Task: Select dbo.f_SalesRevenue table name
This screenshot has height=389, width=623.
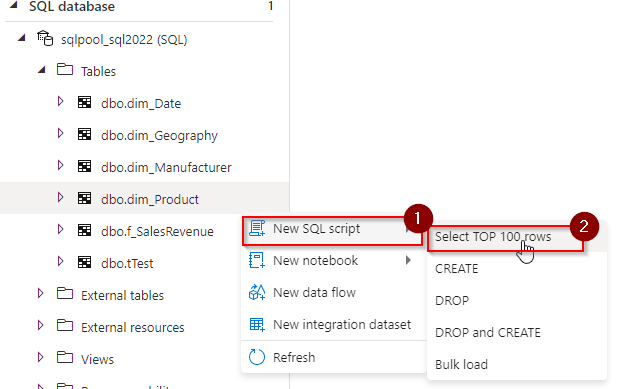Action: [x=157, y=231]
